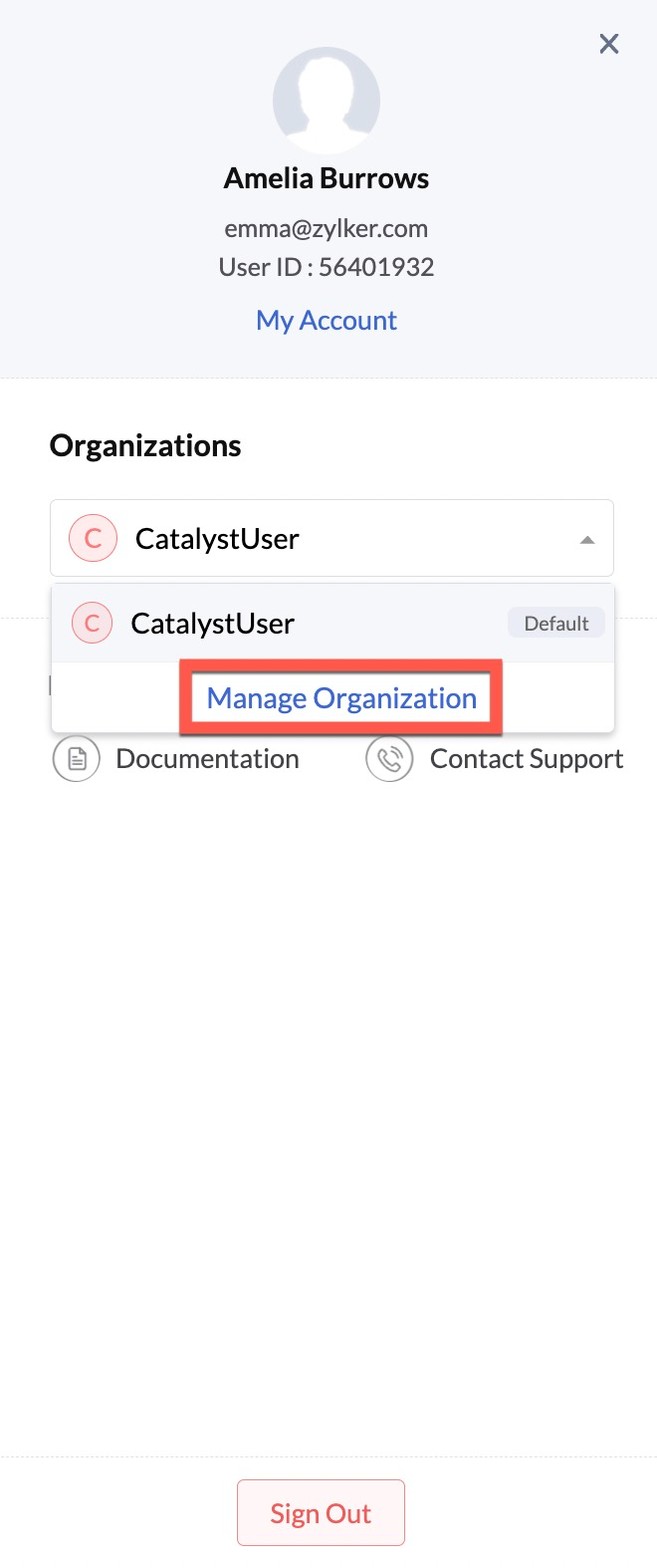The height and width of the screenshot is (1568, 657).
Task: Click the CatalystUser organization dropdown field
Action: (x=331, y=538)
